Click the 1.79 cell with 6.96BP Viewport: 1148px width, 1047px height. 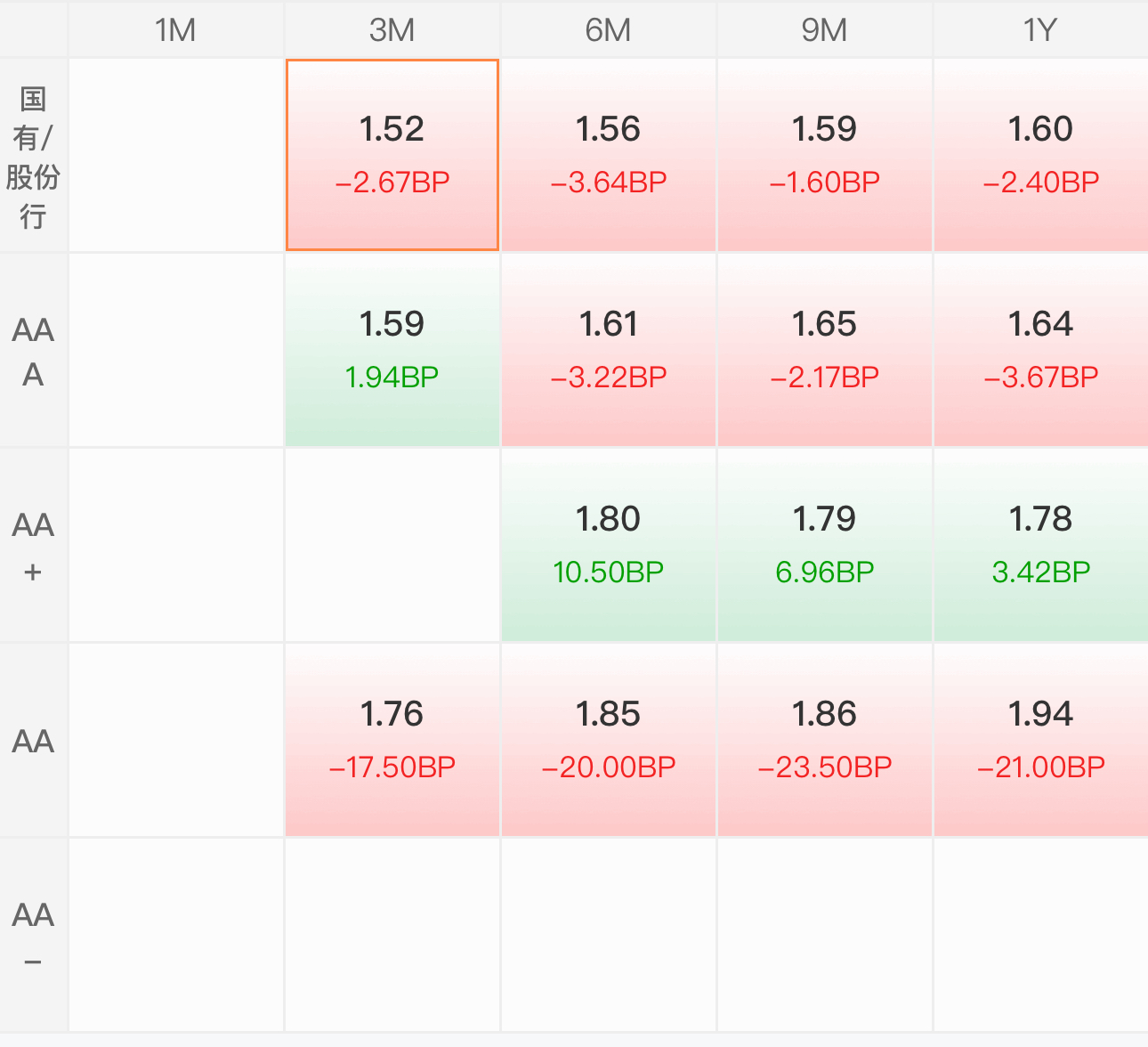pos(825,545)
